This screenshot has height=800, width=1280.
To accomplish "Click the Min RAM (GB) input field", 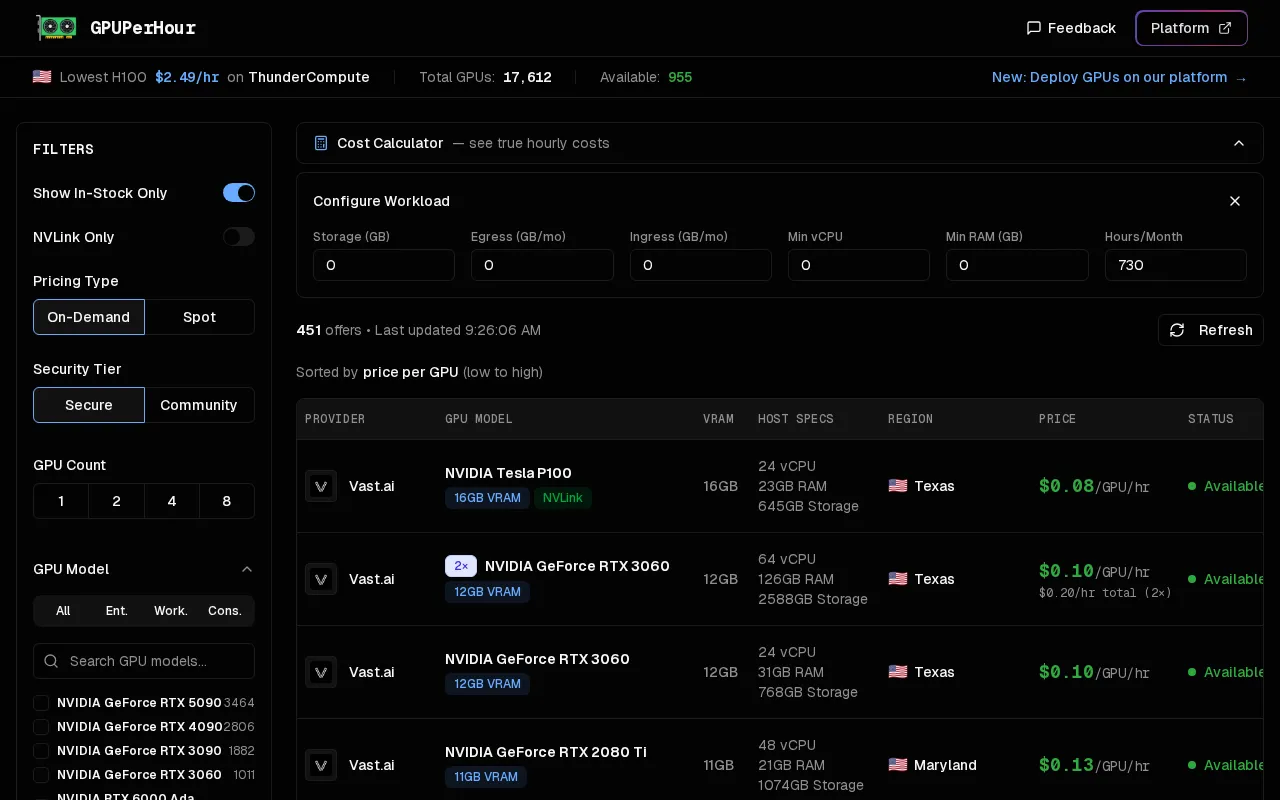I will [1017, 265].
